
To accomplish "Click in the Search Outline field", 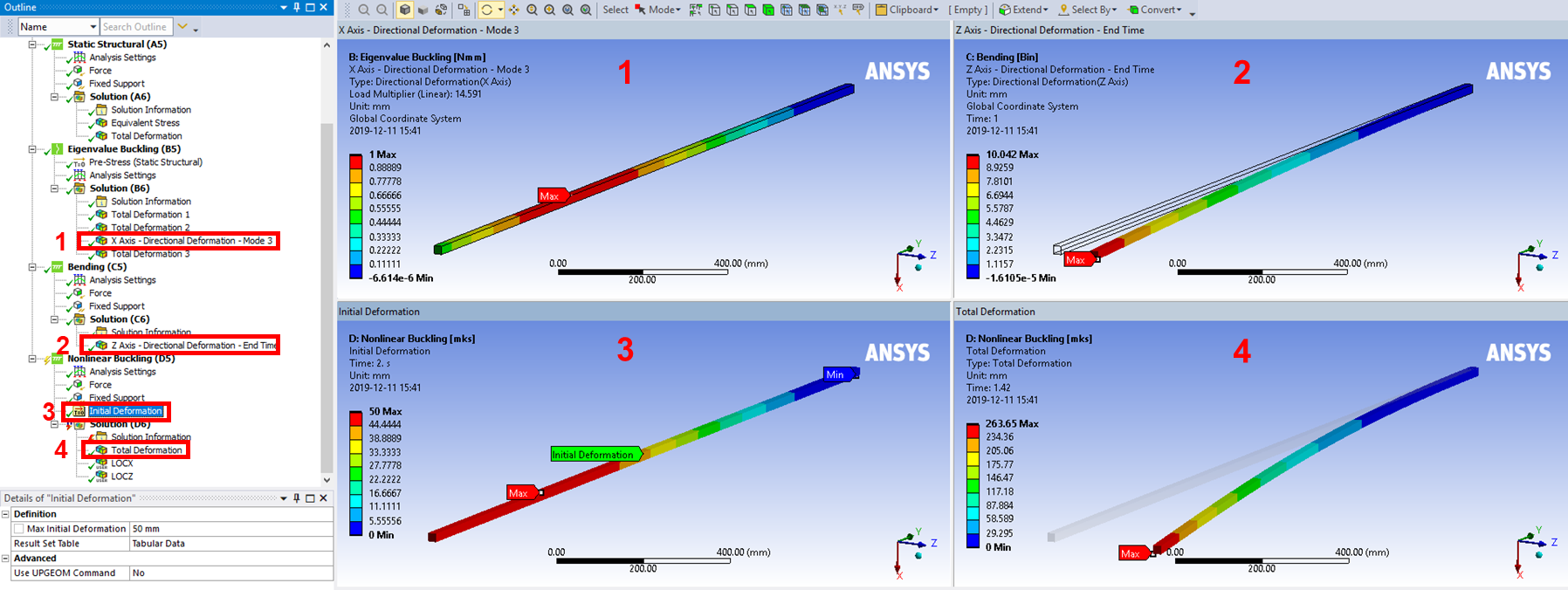I will pyautogui.click(x=136, y=27).
